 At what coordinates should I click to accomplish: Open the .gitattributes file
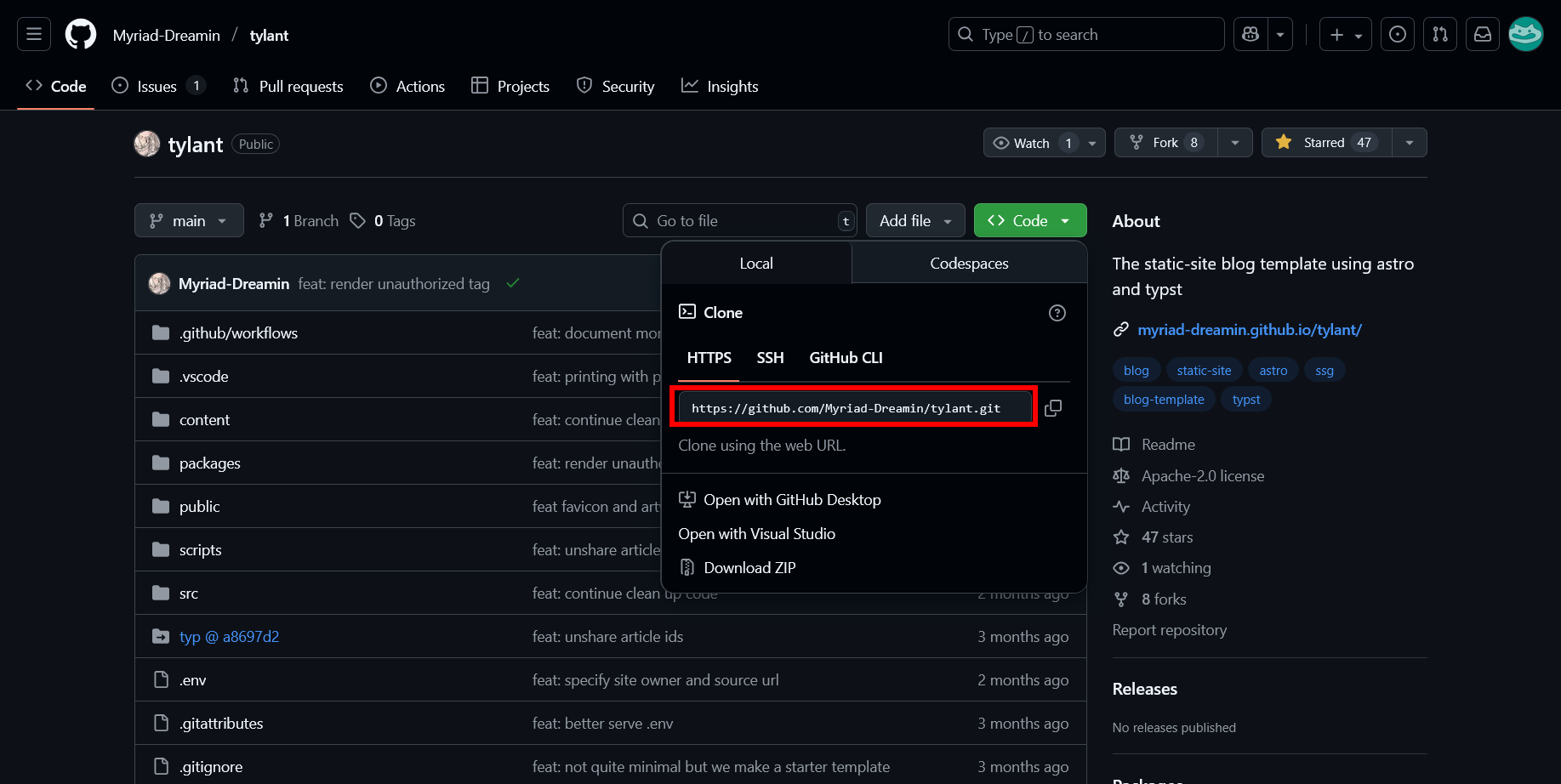click(220, 723)
